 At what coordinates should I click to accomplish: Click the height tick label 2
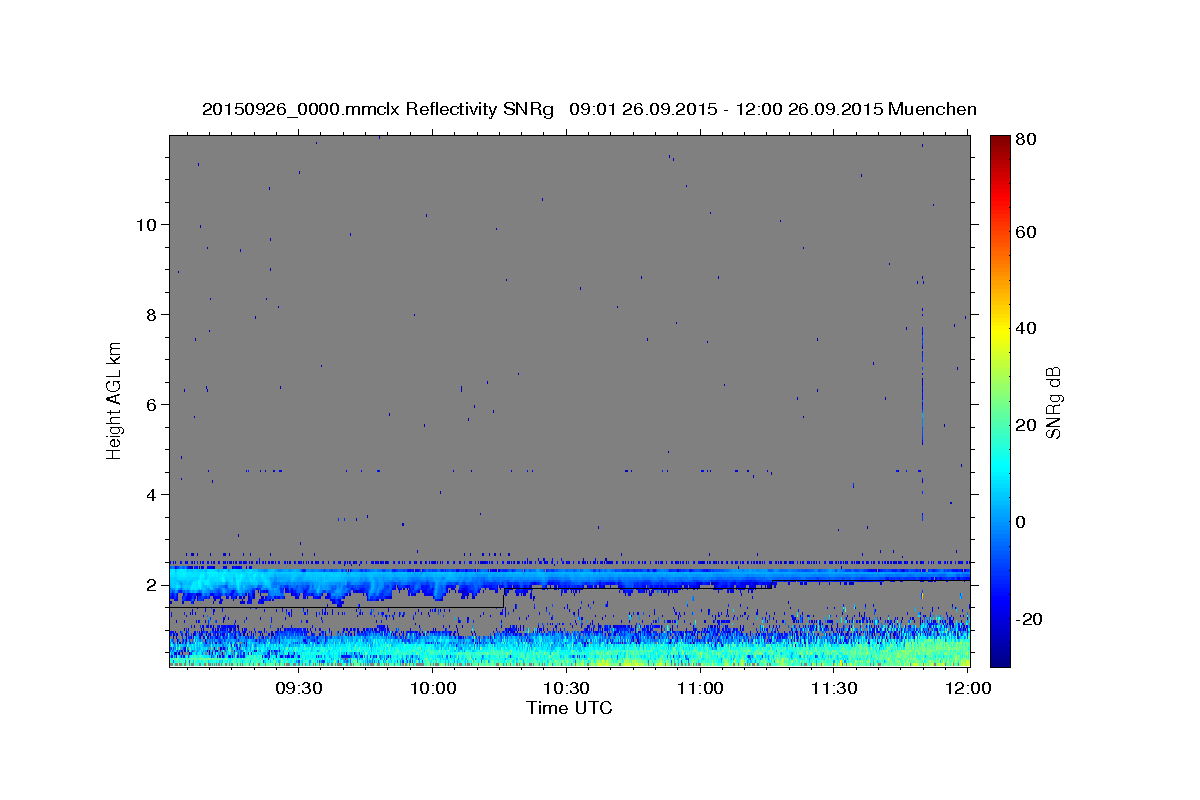pyautogui.click(x=152, y=584)
